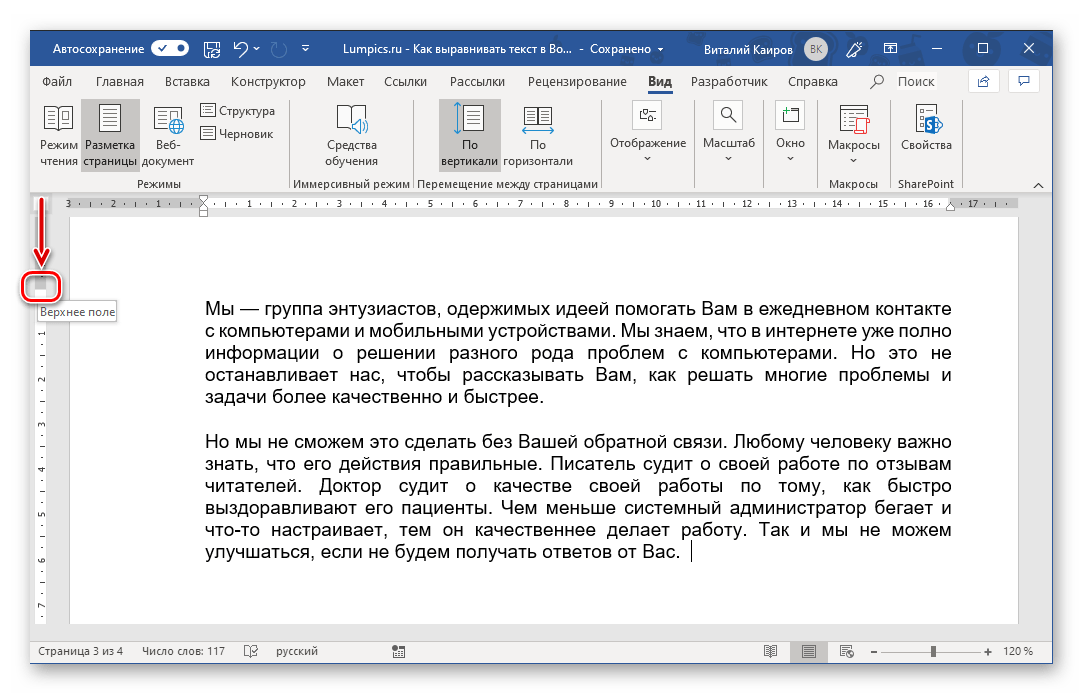The height and width of the screenshot is (694, 1083).
Task: Click the zoom slider handle
Action: 933,651
